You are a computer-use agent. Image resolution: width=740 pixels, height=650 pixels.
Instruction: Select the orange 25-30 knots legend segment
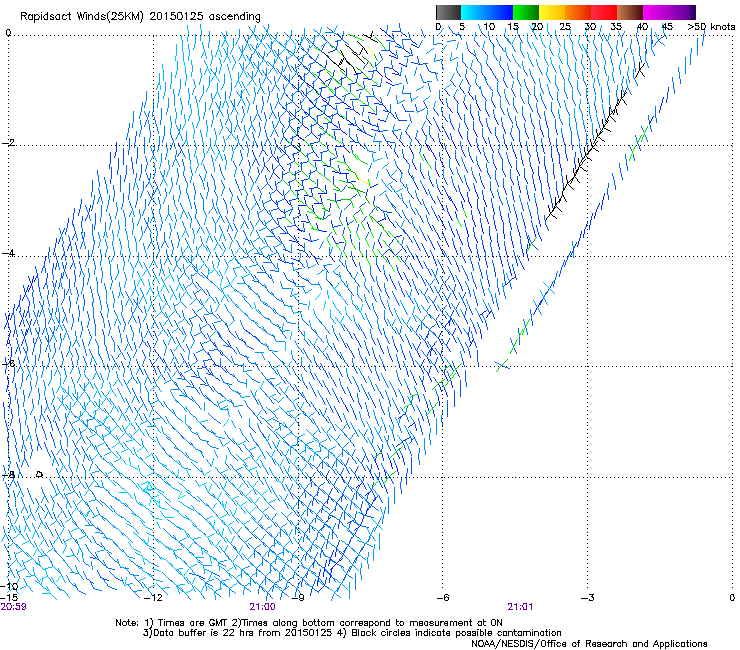tap(578, 12)
